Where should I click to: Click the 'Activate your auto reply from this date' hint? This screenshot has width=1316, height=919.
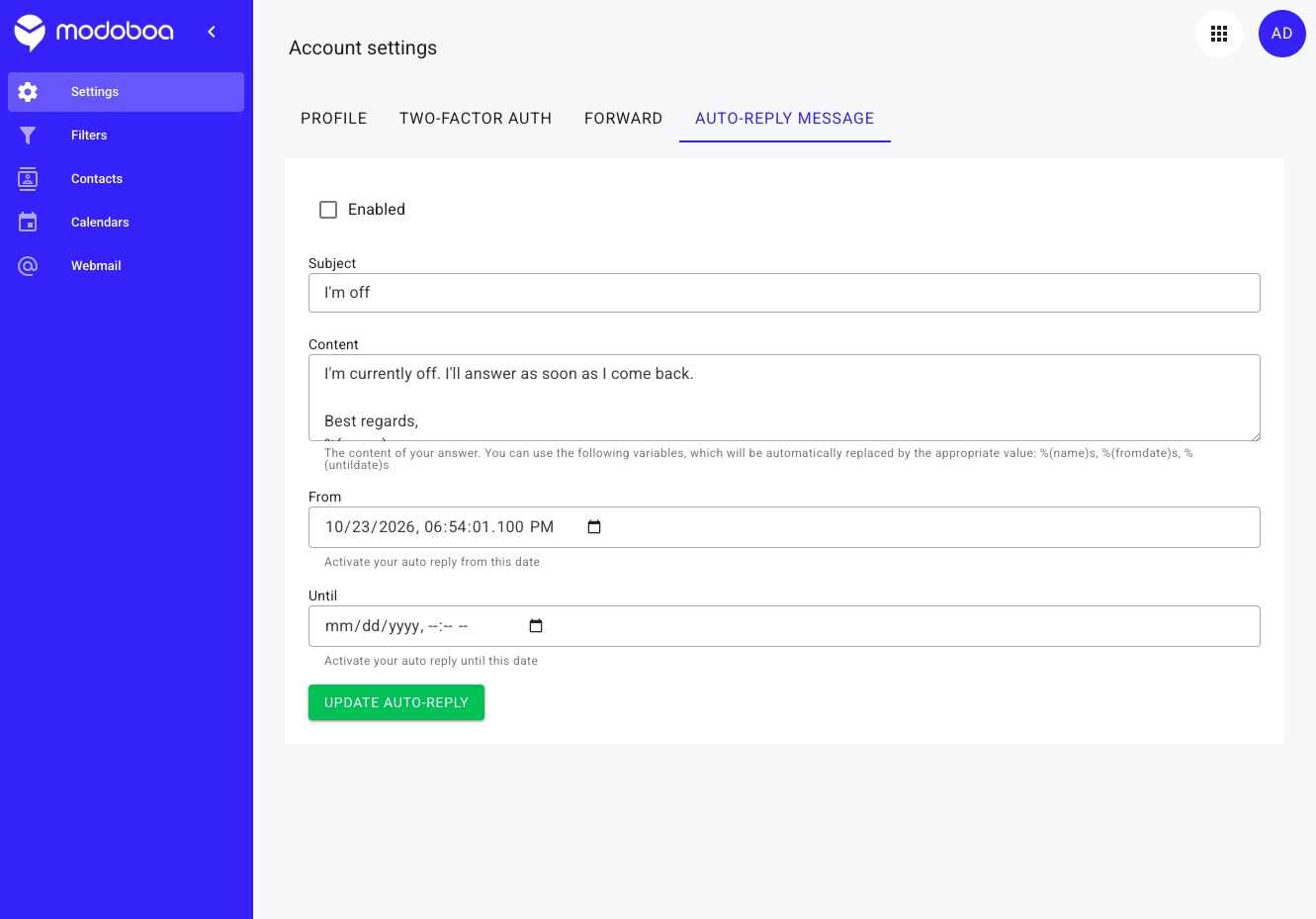tap(432, 562)
